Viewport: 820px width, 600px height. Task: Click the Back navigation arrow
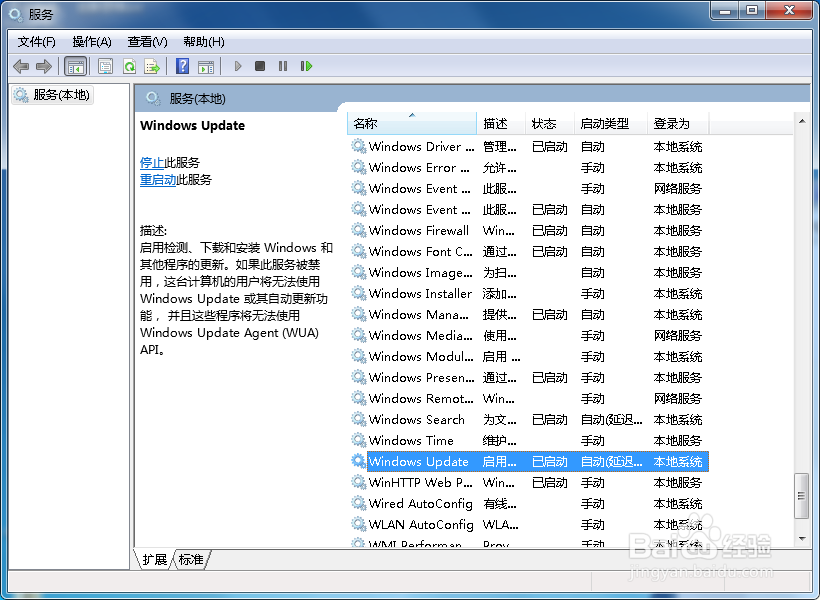pyautogui.click(x=21, y=66)
